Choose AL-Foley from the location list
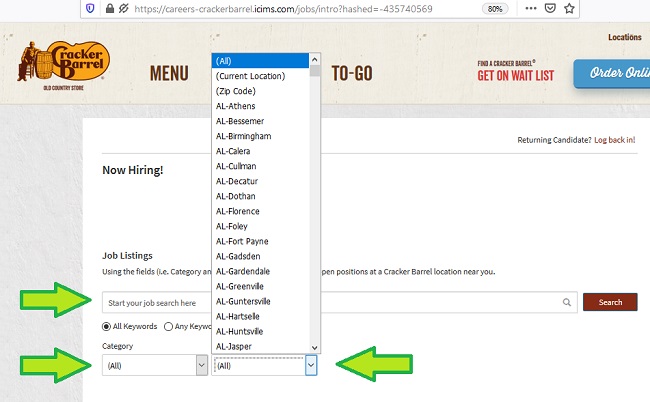Viewport: 650px width, 402px height. tap(260, 226)
